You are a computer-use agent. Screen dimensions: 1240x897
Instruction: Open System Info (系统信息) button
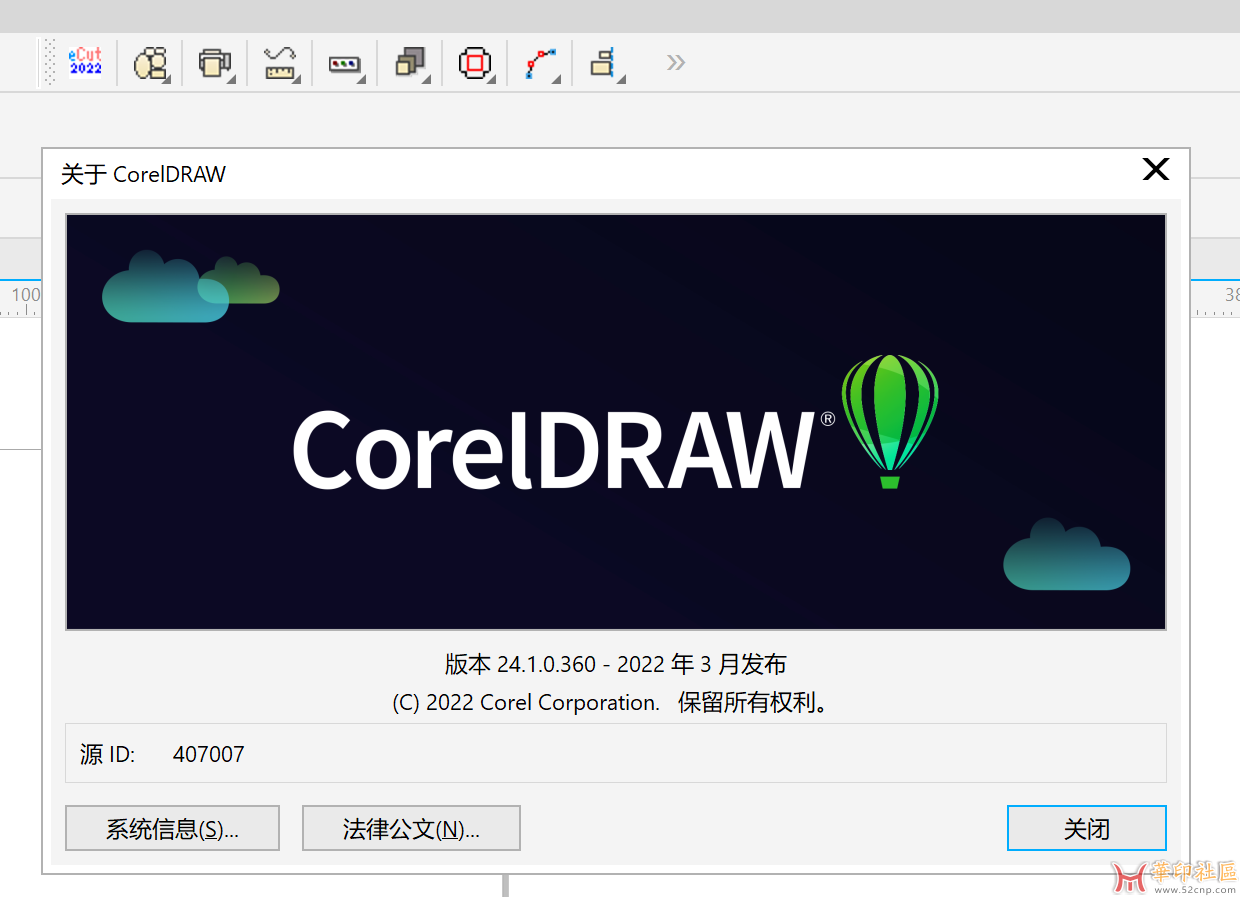coord(172,829)
